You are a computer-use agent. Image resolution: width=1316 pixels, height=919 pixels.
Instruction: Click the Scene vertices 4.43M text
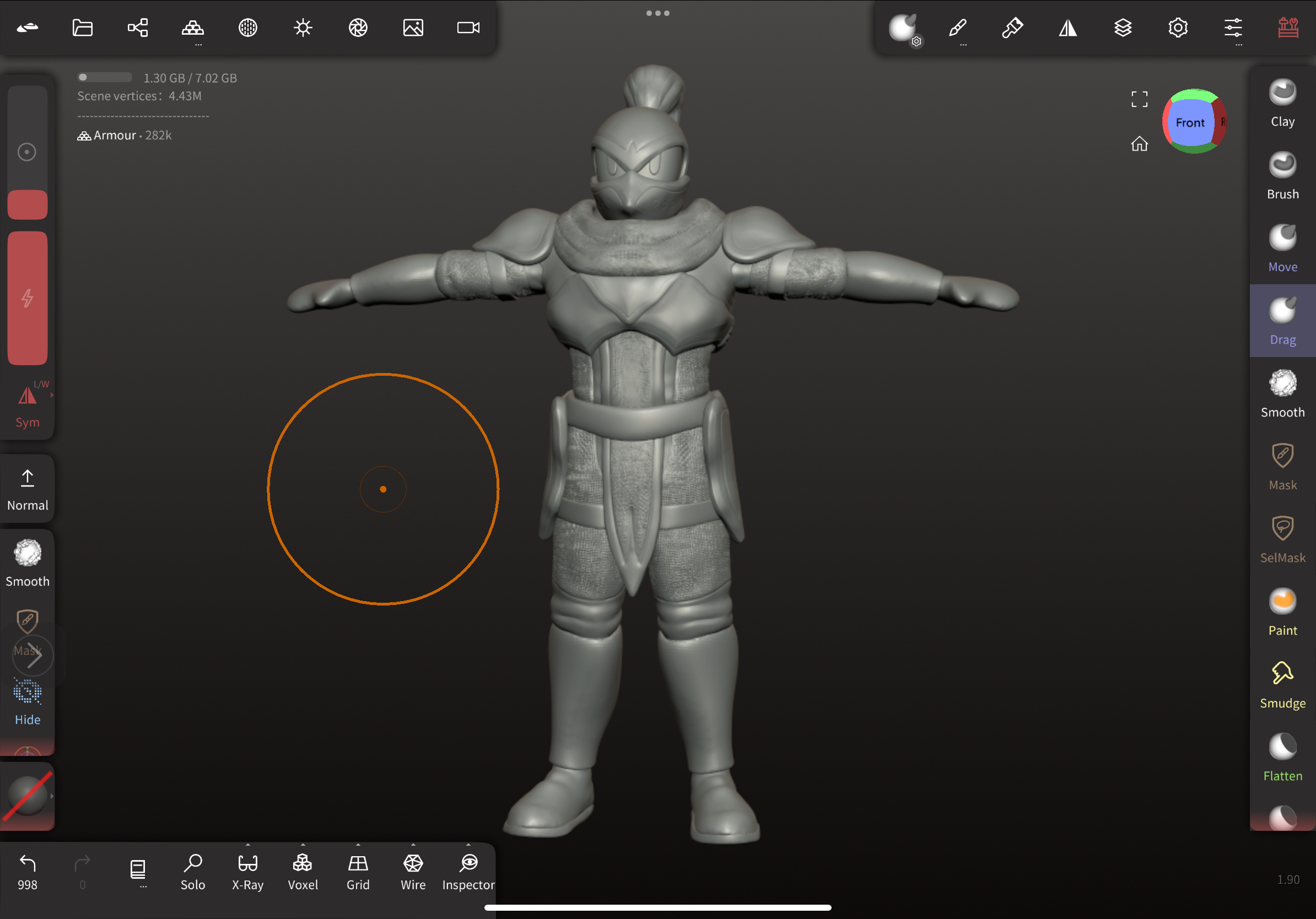click(139, 96)
